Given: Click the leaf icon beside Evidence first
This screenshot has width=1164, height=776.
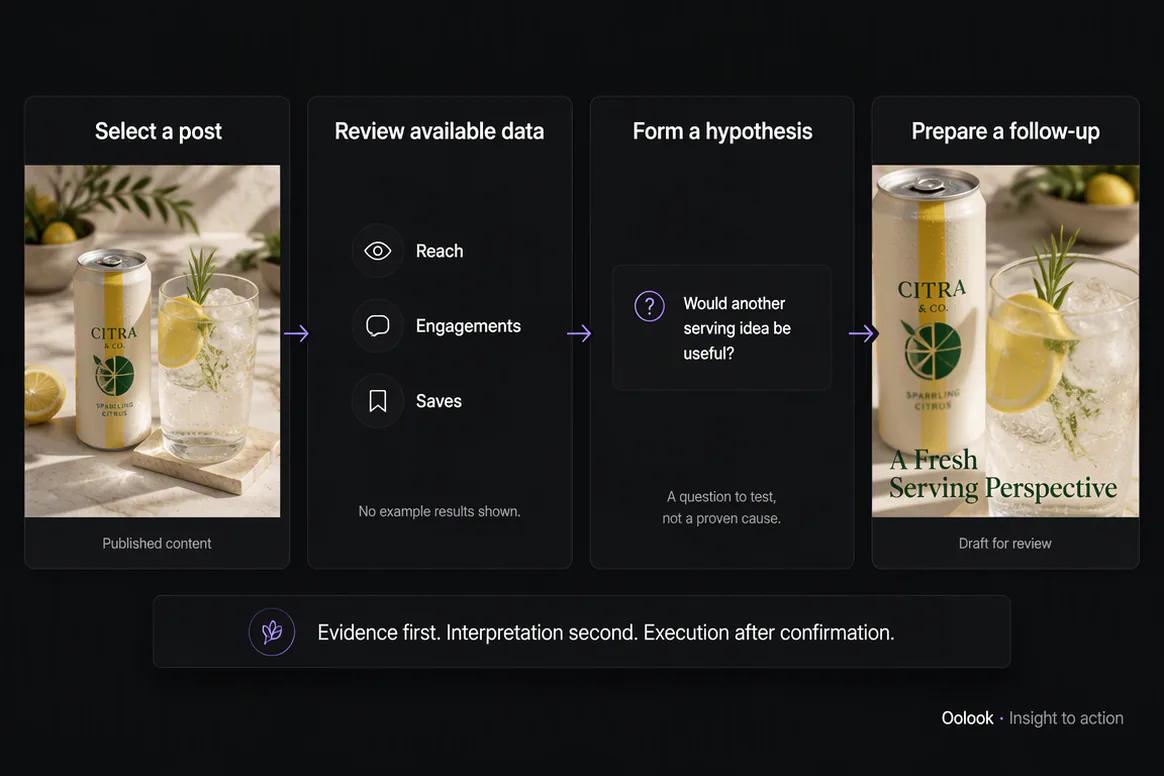Looking at the screenshot, I should point(272,632).
